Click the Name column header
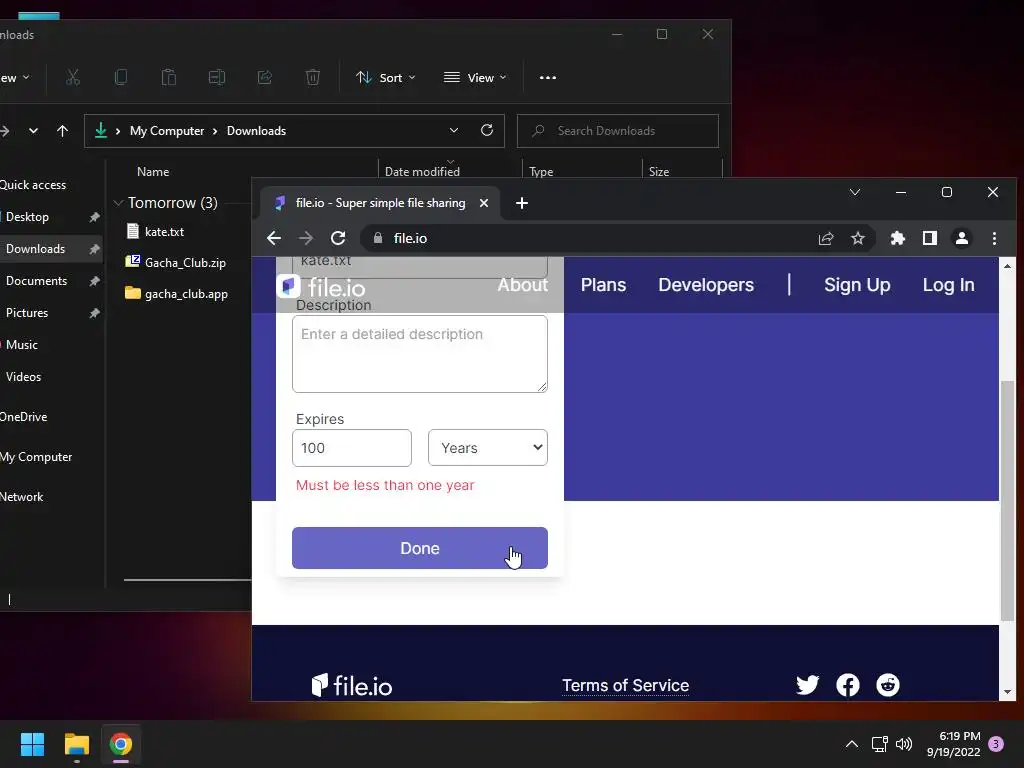Viewport: 1024px width, 768px height. pyautogui.click(x=153, y=172)
